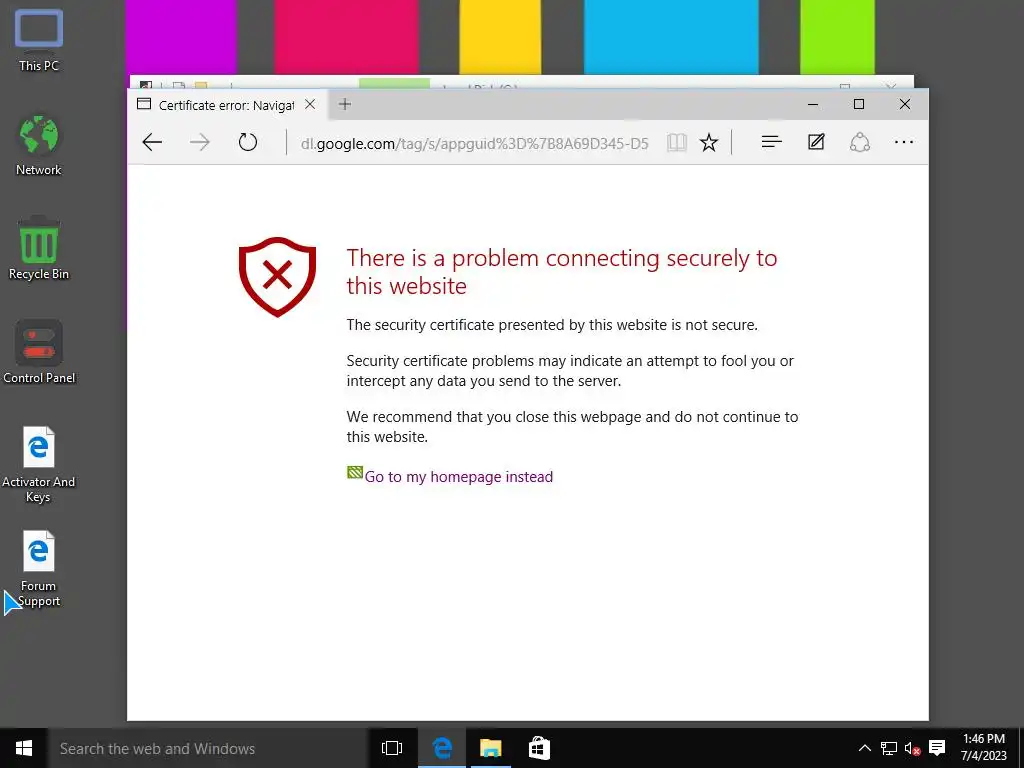Open File Explorer from the taskbar
Viewport: 1024px width, 768px height.
tap(490, 748)
